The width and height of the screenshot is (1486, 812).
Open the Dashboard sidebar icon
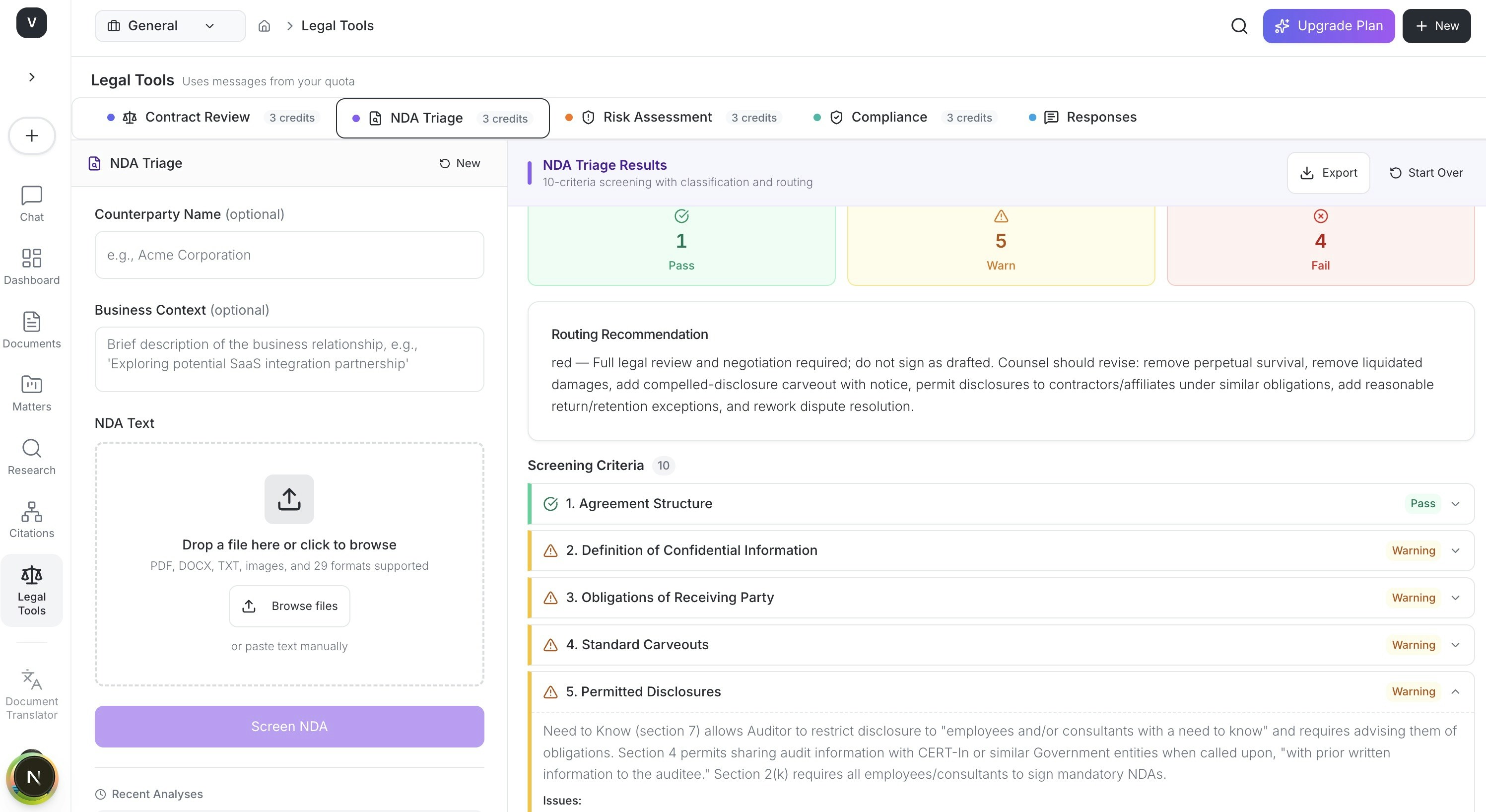pos(32,267)
